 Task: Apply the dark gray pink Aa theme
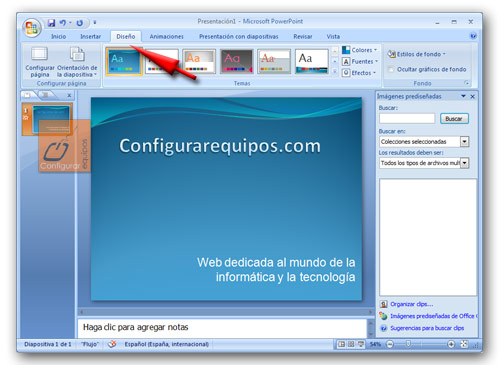point(237,61)
